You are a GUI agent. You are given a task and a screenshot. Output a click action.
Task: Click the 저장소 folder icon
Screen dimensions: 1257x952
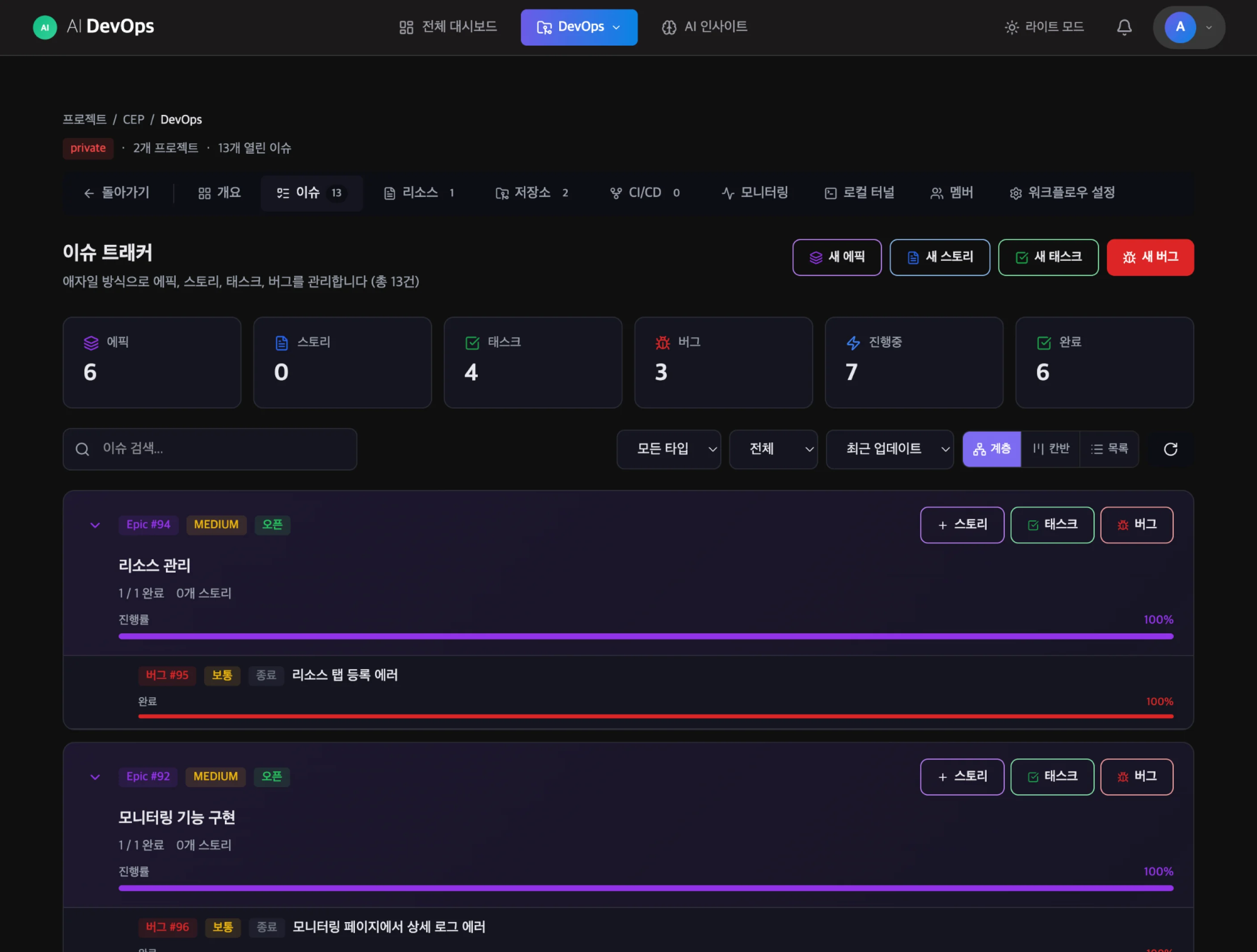502,194
